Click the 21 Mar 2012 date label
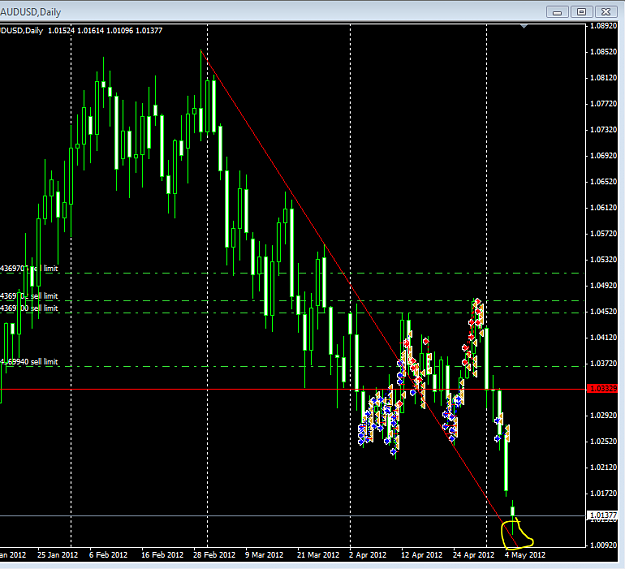Image resolution: width=625 pixels, height=569 pixels. (x=318, y=555)
